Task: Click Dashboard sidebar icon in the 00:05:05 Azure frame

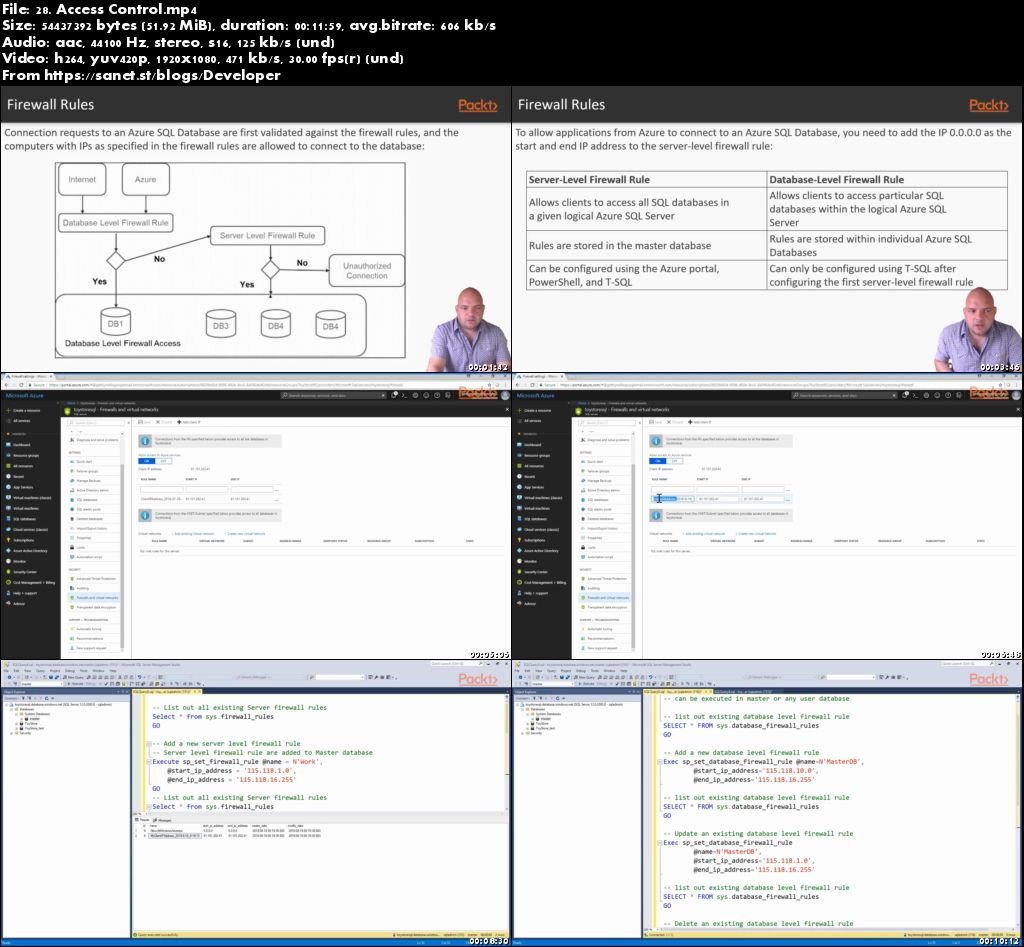Action: tap(8, 445)
